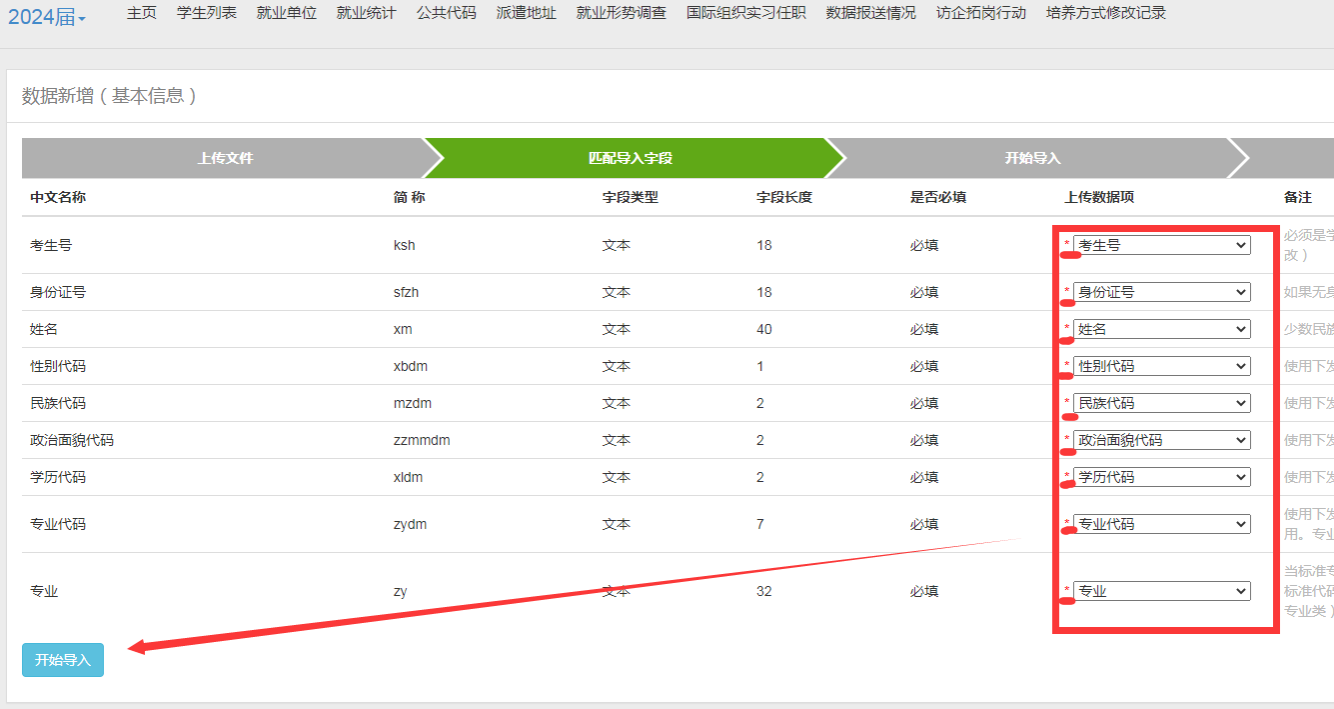Go to 主页 in navigation bar
Image resolution: width=1334 pixels, height=709 pixels.
pyautogui.click(x=142, y=13)
